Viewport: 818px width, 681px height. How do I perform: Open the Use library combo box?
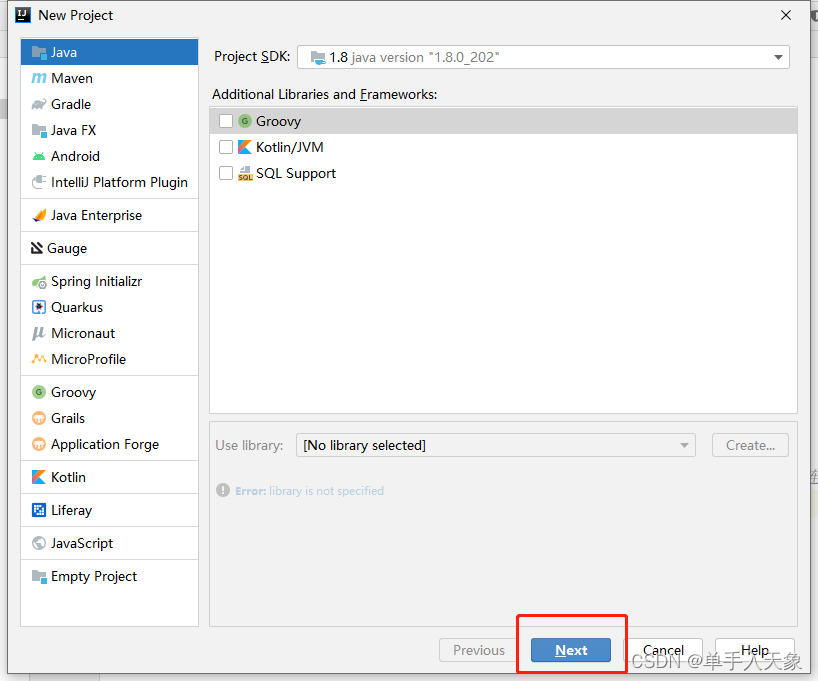click(496, 445)
